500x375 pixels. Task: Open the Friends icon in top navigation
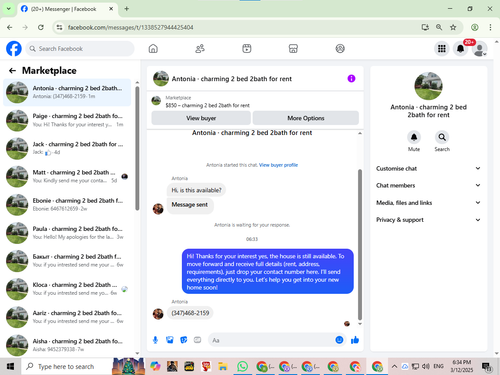click(x=200, y=49)
